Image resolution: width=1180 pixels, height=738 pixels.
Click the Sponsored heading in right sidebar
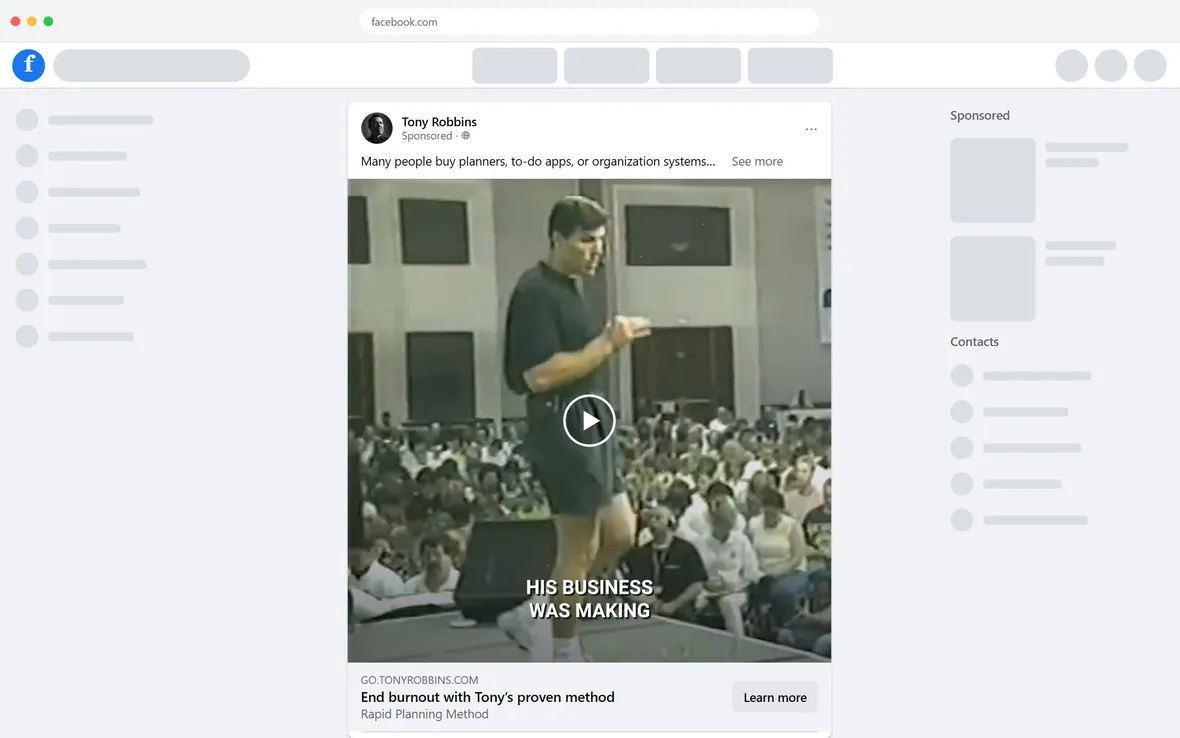pos(980,116)
